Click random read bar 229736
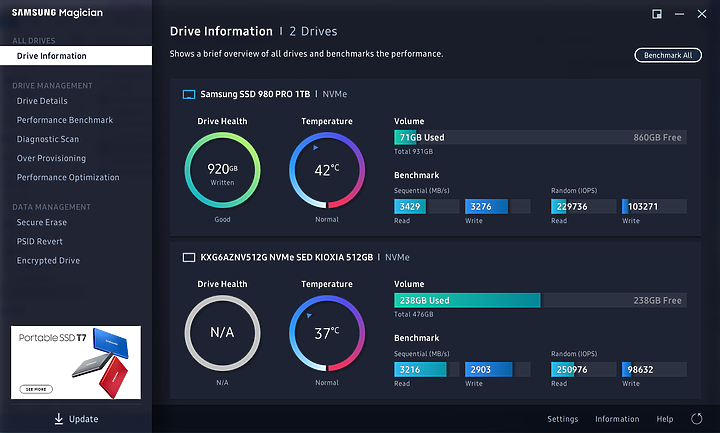Image resolution: width=720 pixels, height=433 pixels. (x=584, y=207)
